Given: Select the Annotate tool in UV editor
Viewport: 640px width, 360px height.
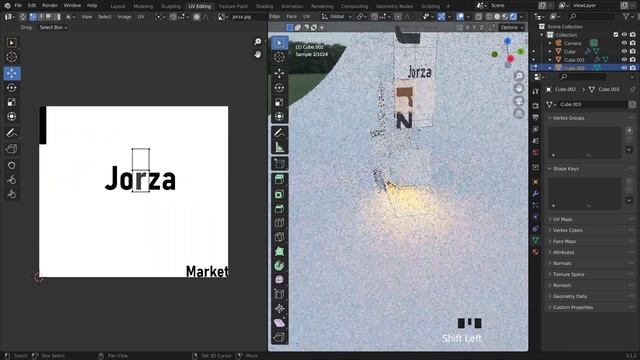Looking at the screenshot, I should coord(12,133).
